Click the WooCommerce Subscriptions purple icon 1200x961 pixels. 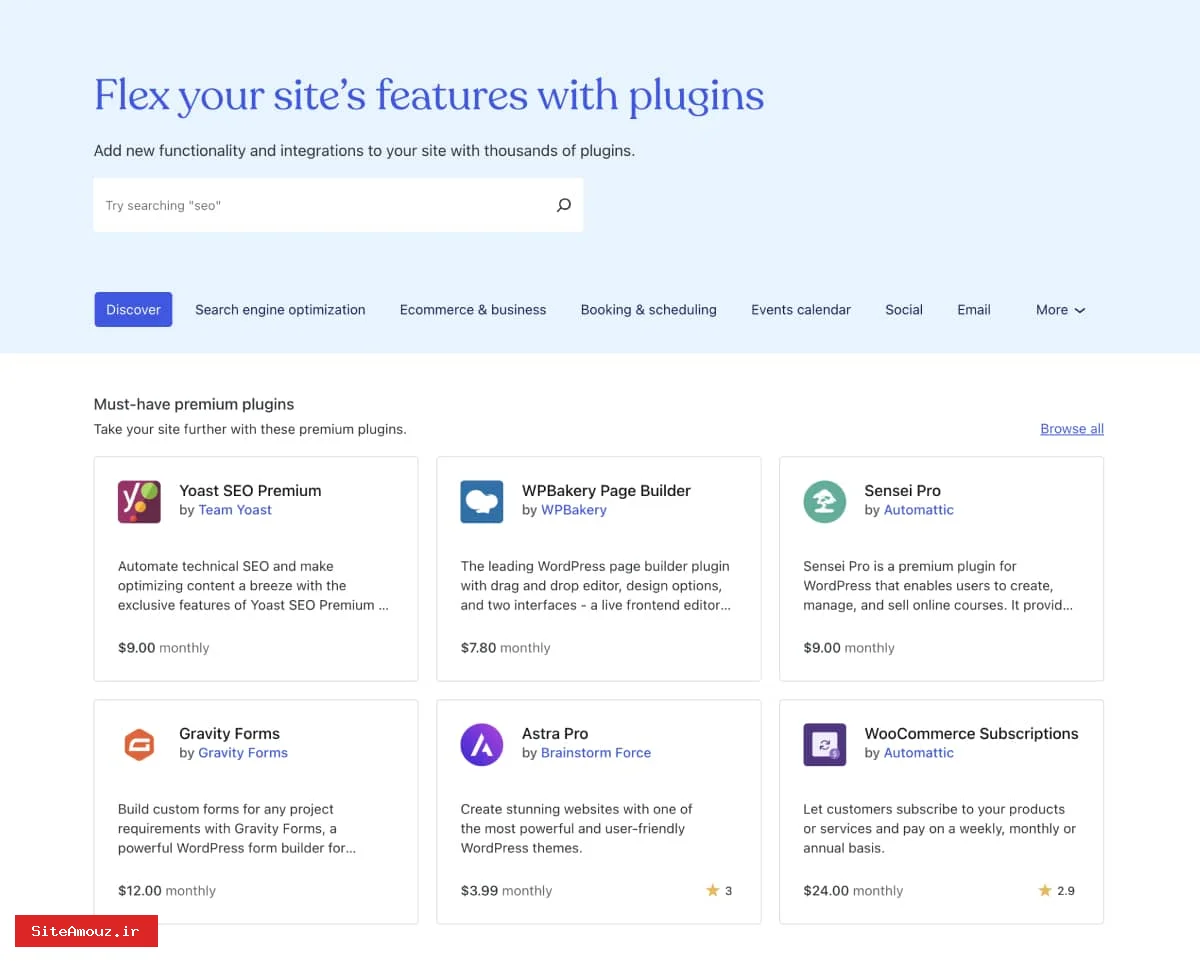click(x=825, y=744)
